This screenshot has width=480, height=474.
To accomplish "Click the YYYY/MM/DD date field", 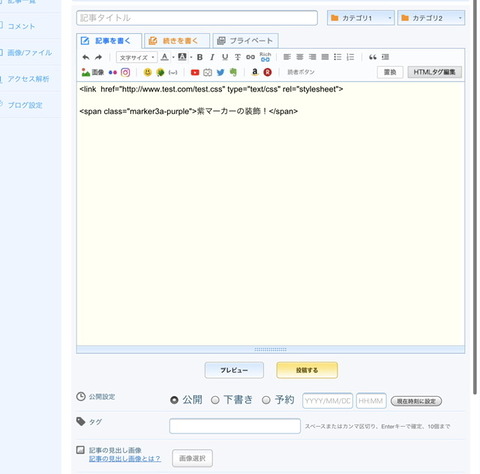I will tap(328, 401).
